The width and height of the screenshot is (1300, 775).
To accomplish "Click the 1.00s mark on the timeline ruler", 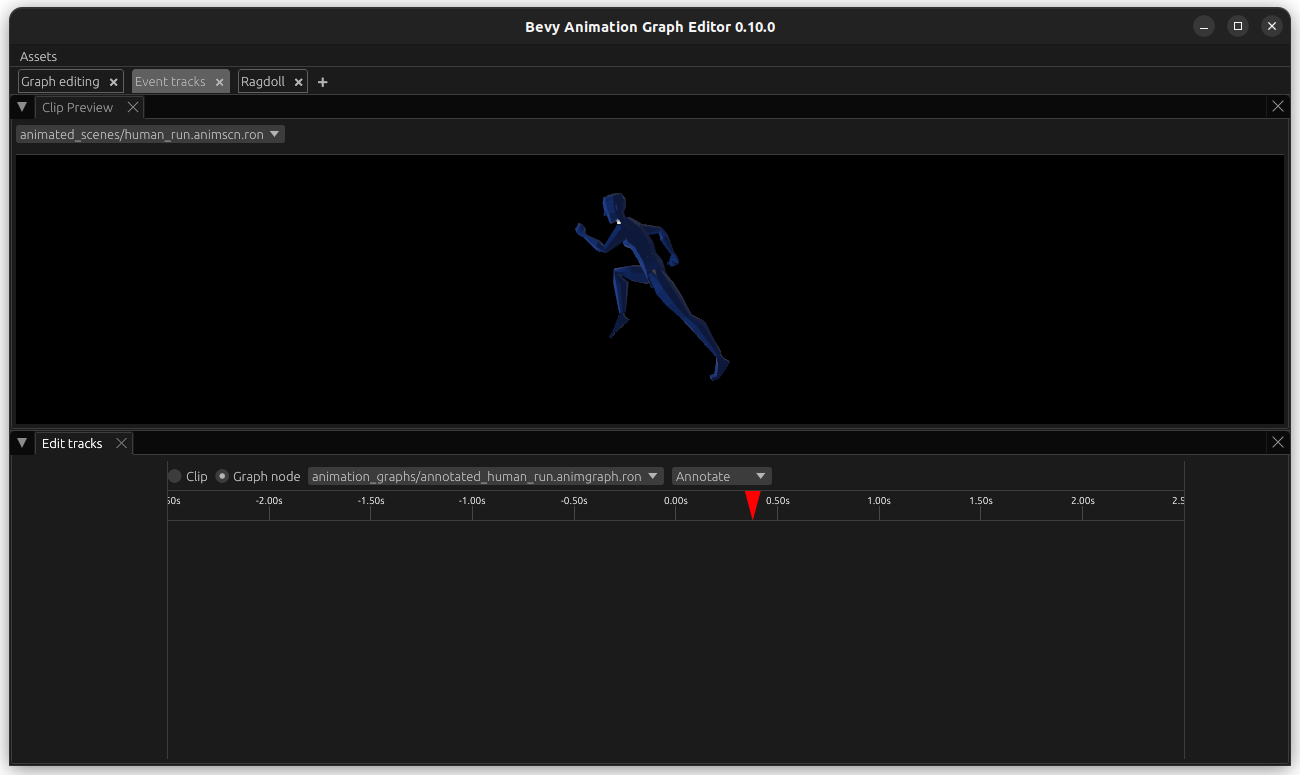I will [879, 500].
